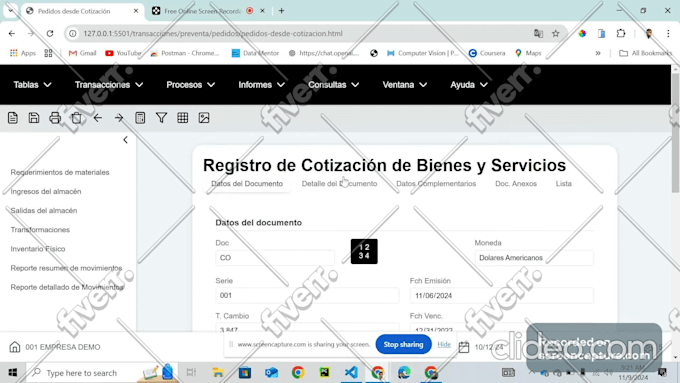Viewport: 680px width, 383px height.
Task: Open Reporte resumen de movimientos
Action: 66,268
